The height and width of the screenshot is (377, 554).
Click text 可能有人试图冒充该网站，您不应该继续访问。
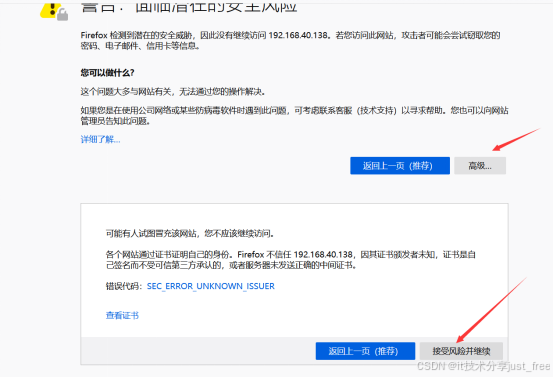(x=190, y=233)
